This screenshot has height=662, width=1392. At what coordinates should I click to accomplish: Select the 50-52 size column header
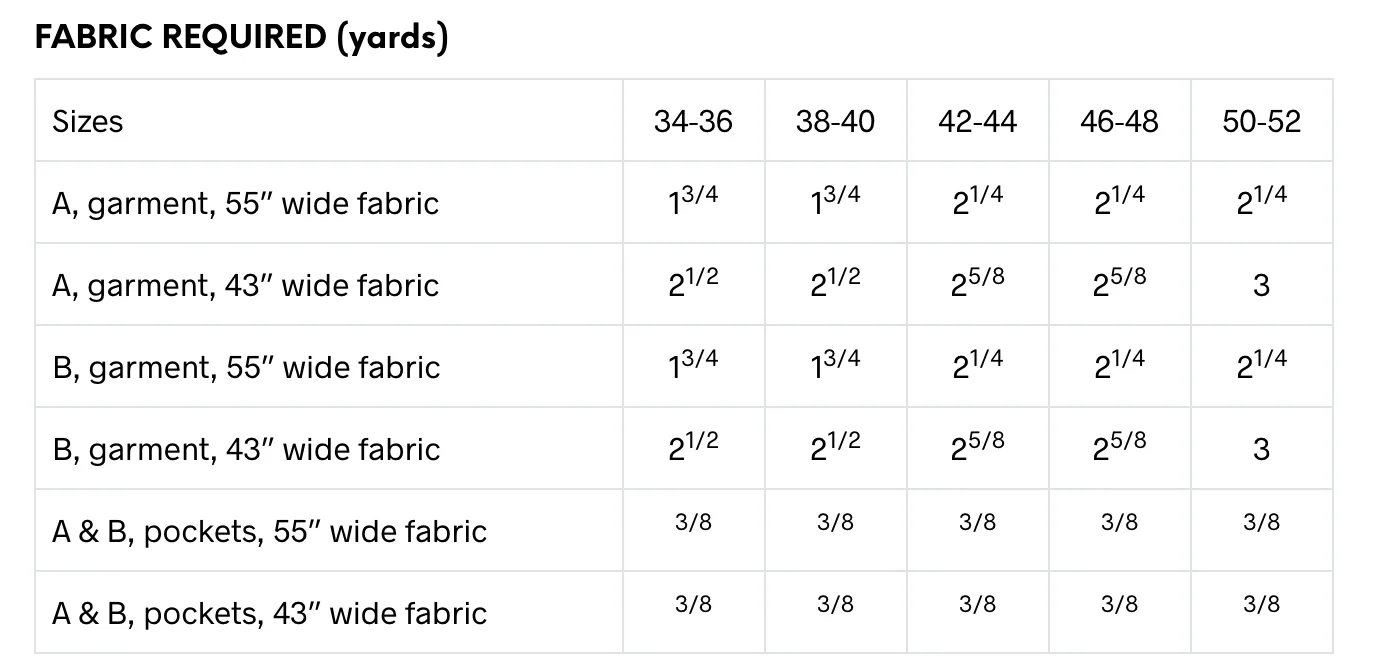(1261, 122)
